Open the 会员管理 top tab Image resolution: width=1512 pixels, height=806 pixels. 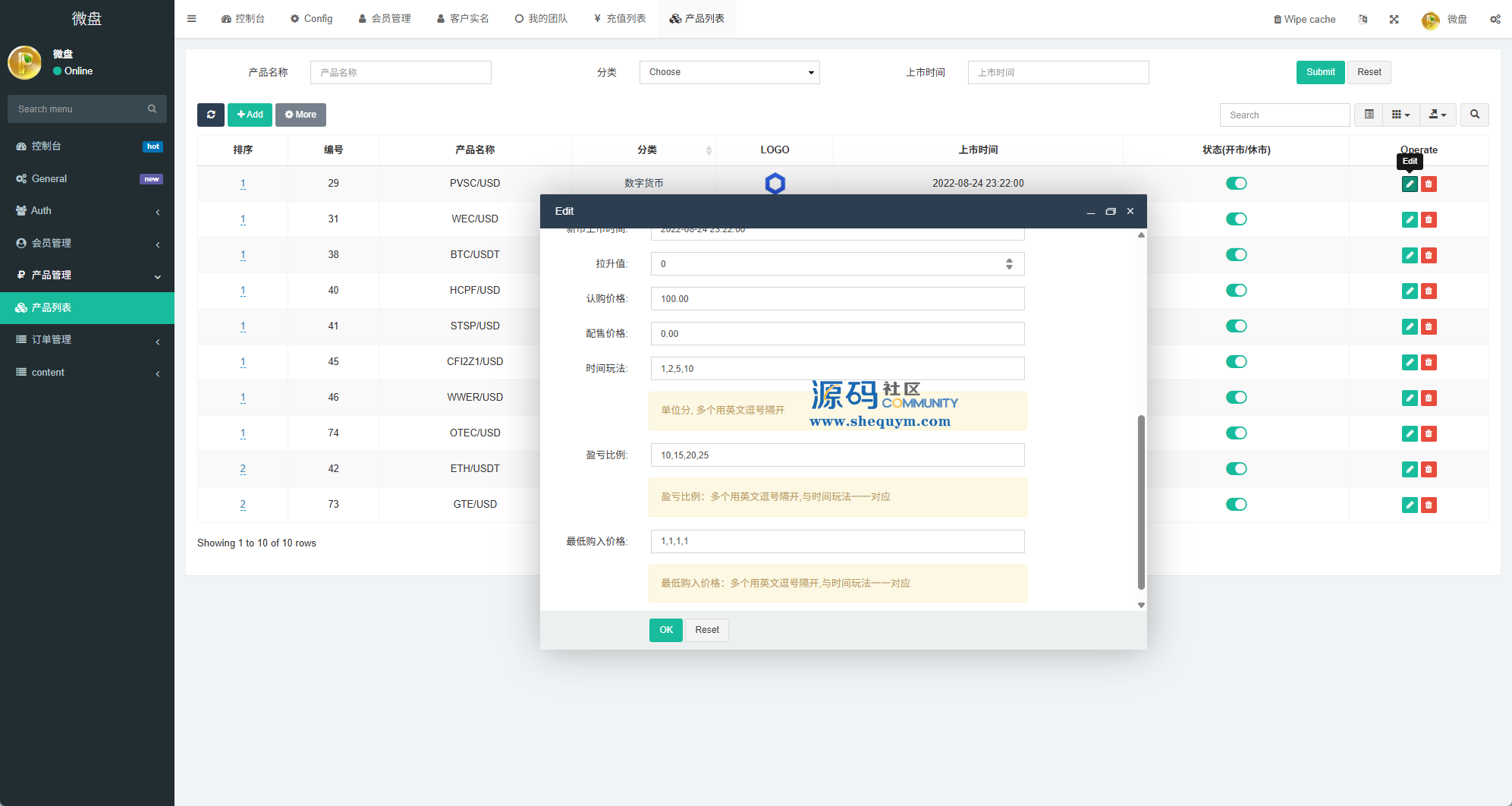385,19
